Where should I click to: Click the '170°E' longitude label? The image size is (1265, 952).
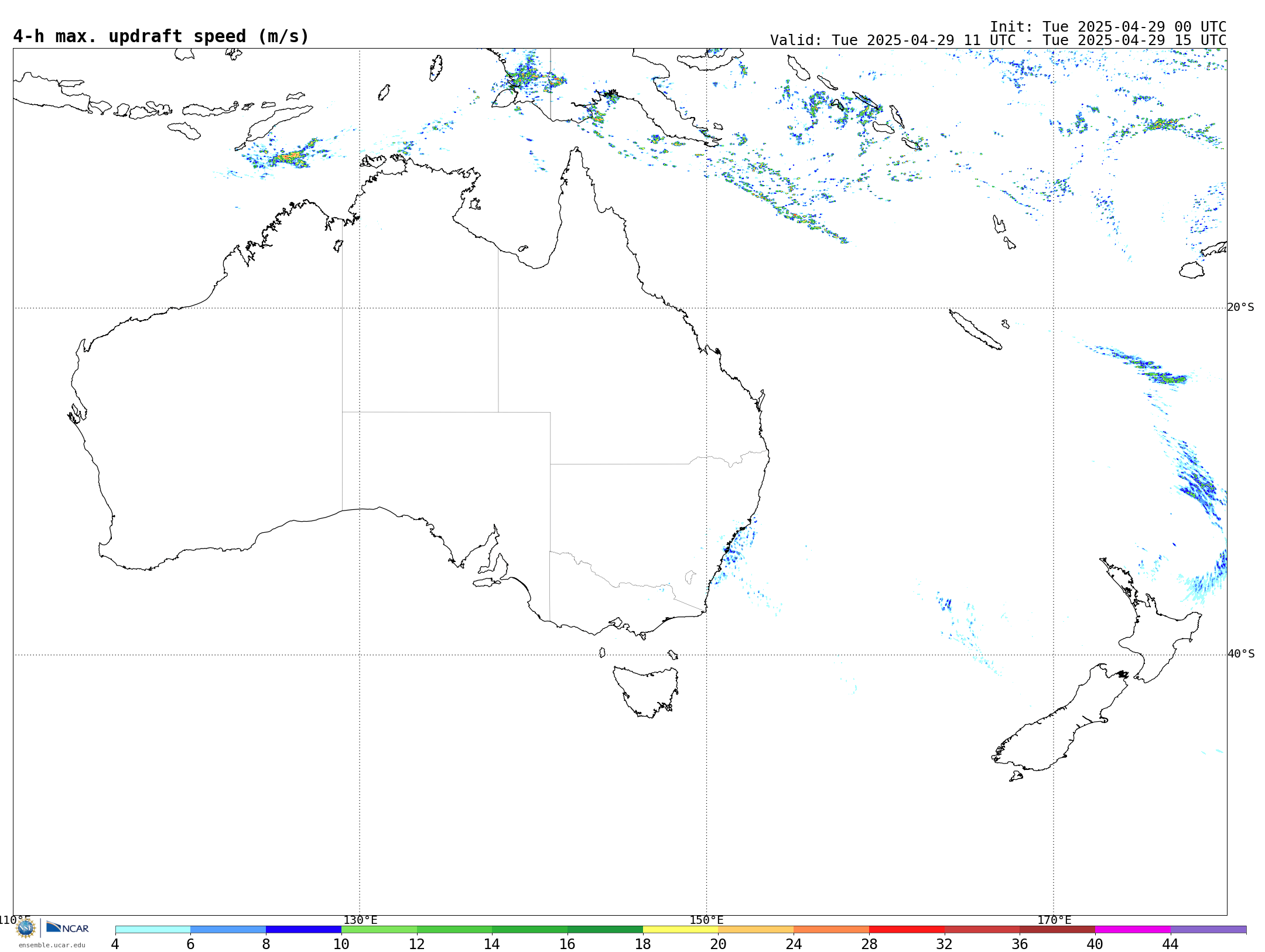[1054, 920]
